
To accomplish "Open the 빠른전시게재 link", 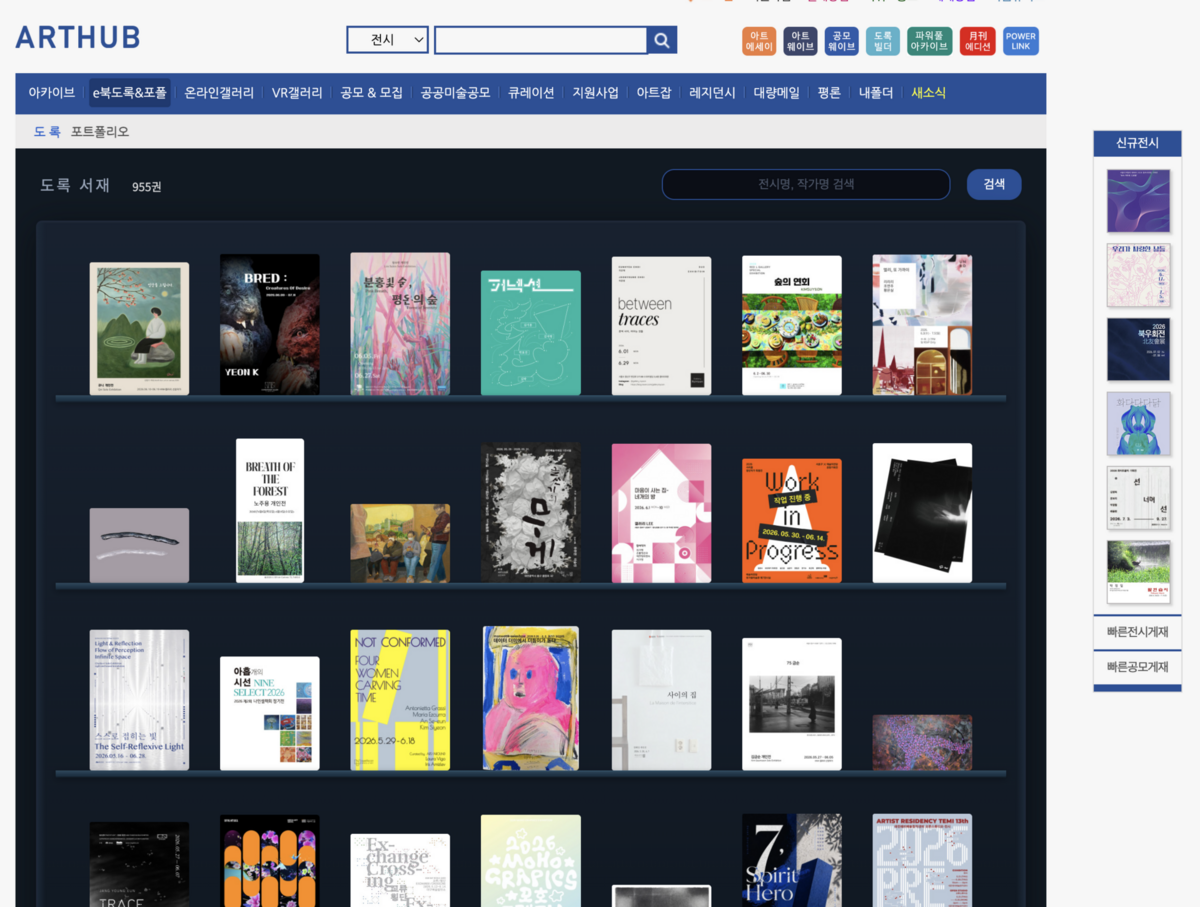I will 1137,632.
